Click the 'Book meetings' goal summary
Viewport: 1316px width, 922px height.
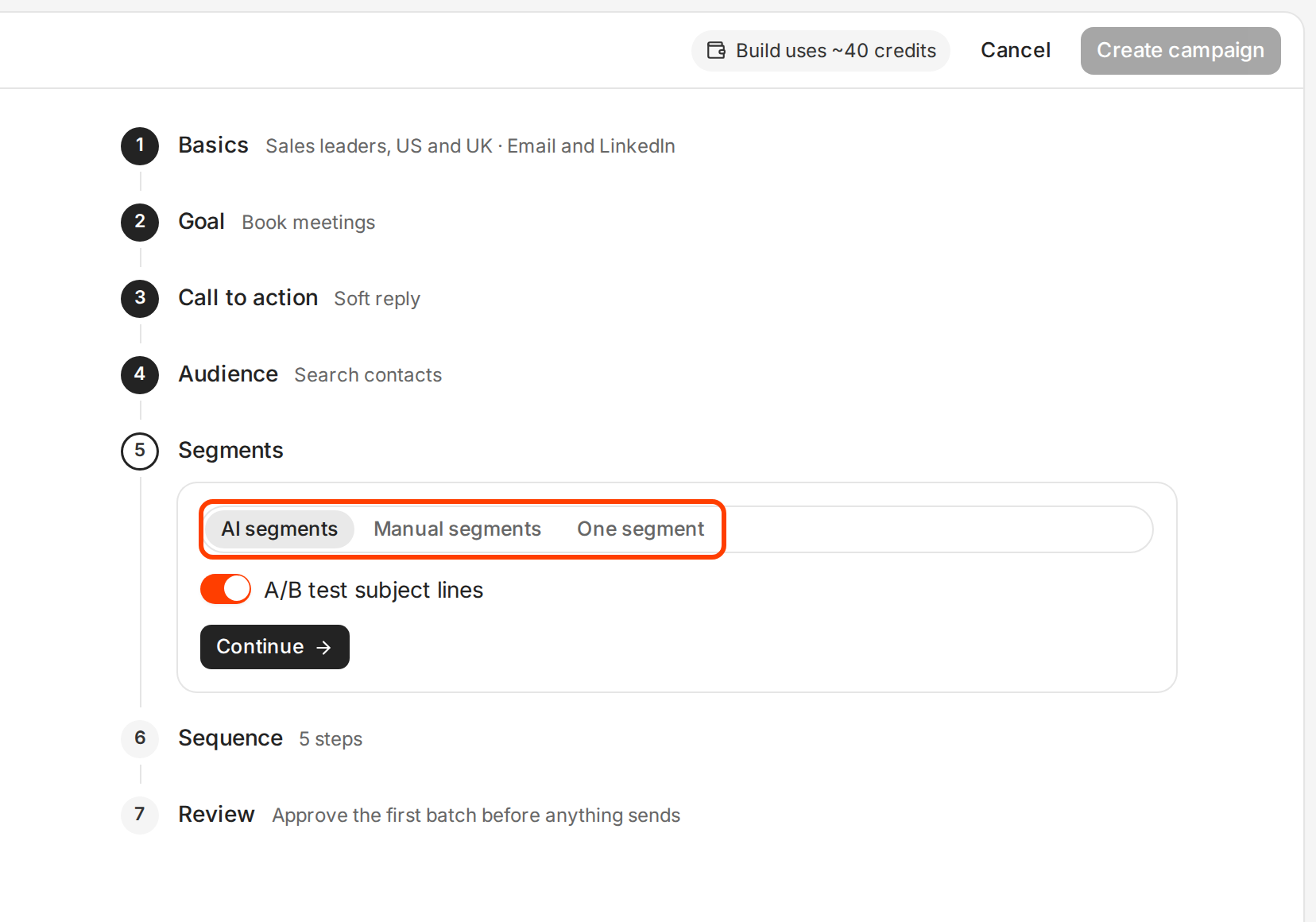click(x=308, y=223)
